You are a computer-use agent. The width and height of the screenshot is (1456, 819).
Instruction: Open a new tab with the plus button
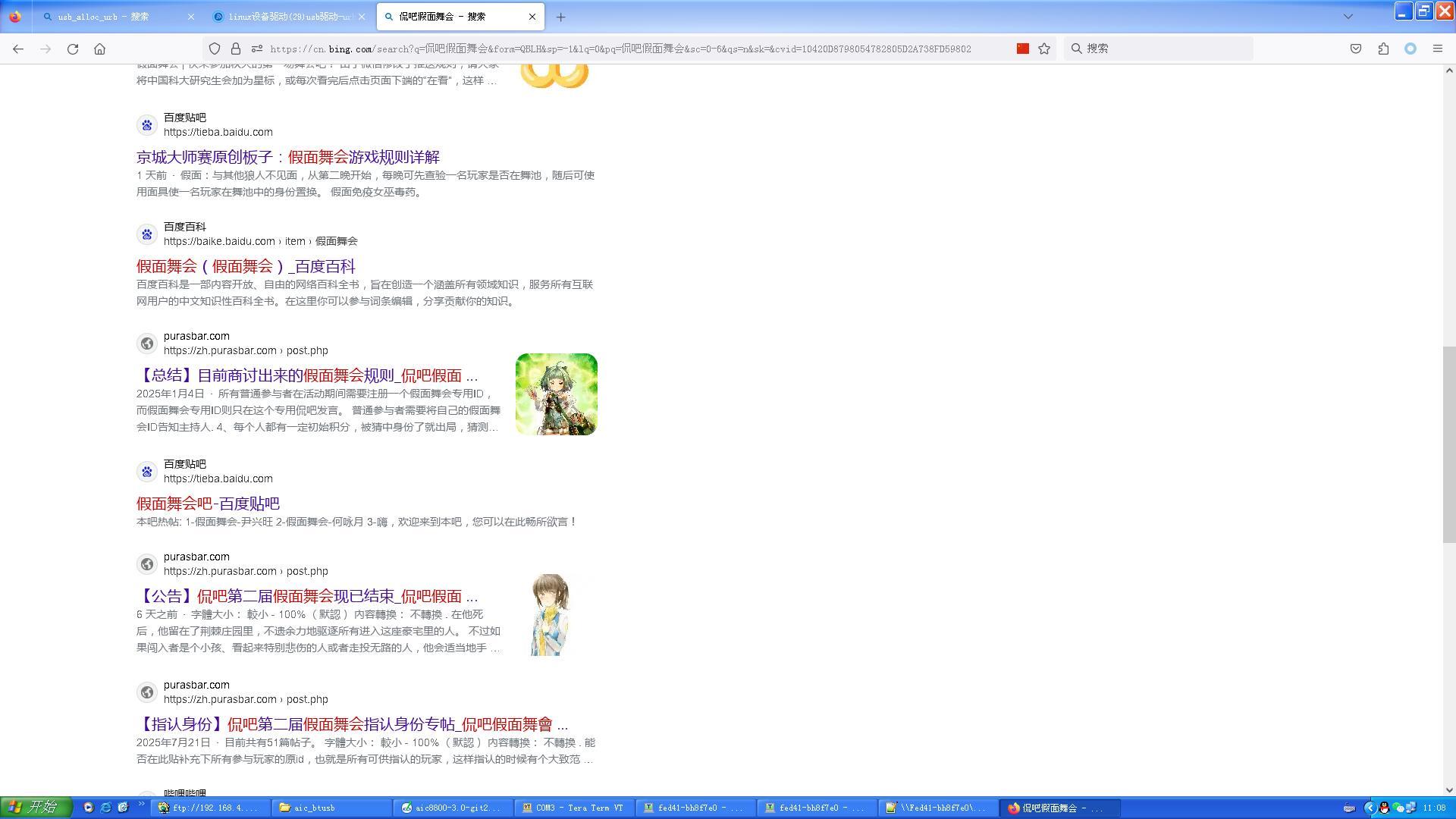tap(560, 17)
